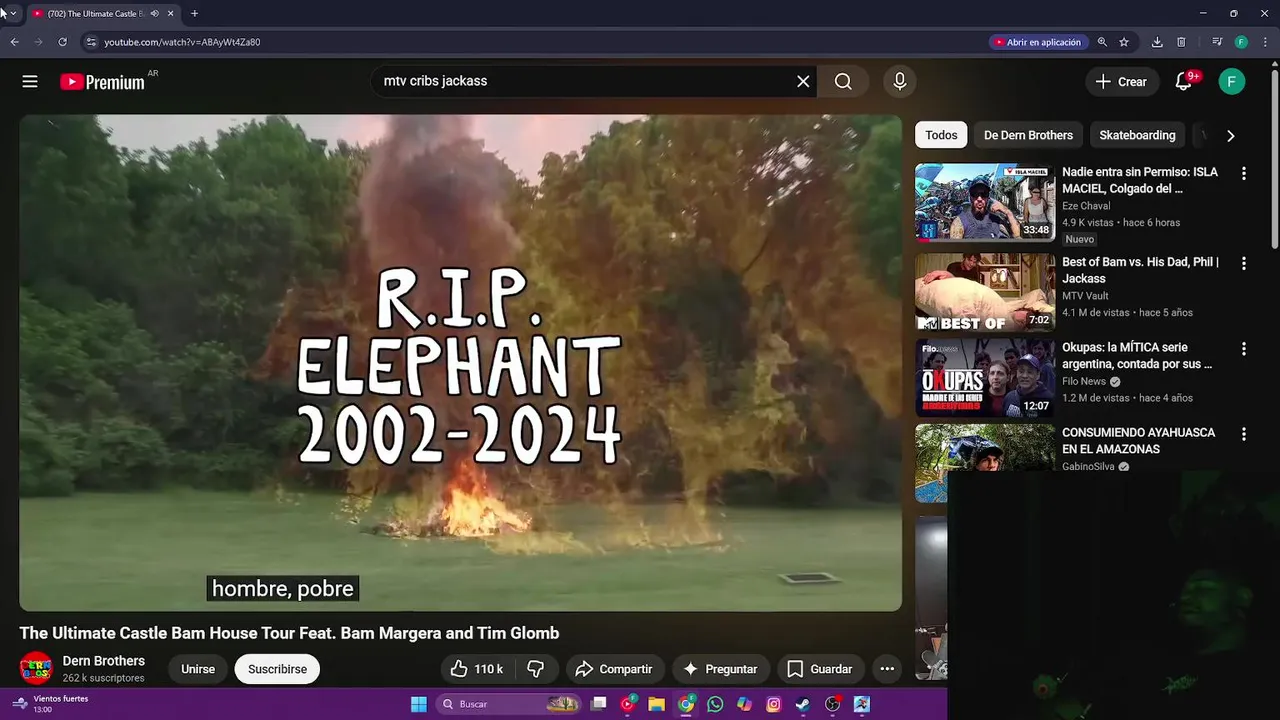This screenshot has height=720, width=1280.
Task: Reload the current page
Action: pyautogui.click(x=62, y=42)
